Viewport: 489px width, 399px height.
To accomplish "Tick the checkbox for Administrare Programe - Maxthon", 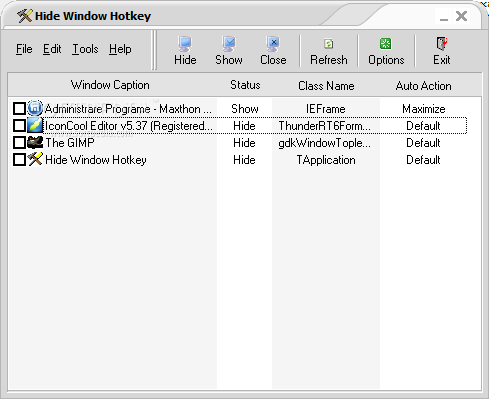I will 19,108.
